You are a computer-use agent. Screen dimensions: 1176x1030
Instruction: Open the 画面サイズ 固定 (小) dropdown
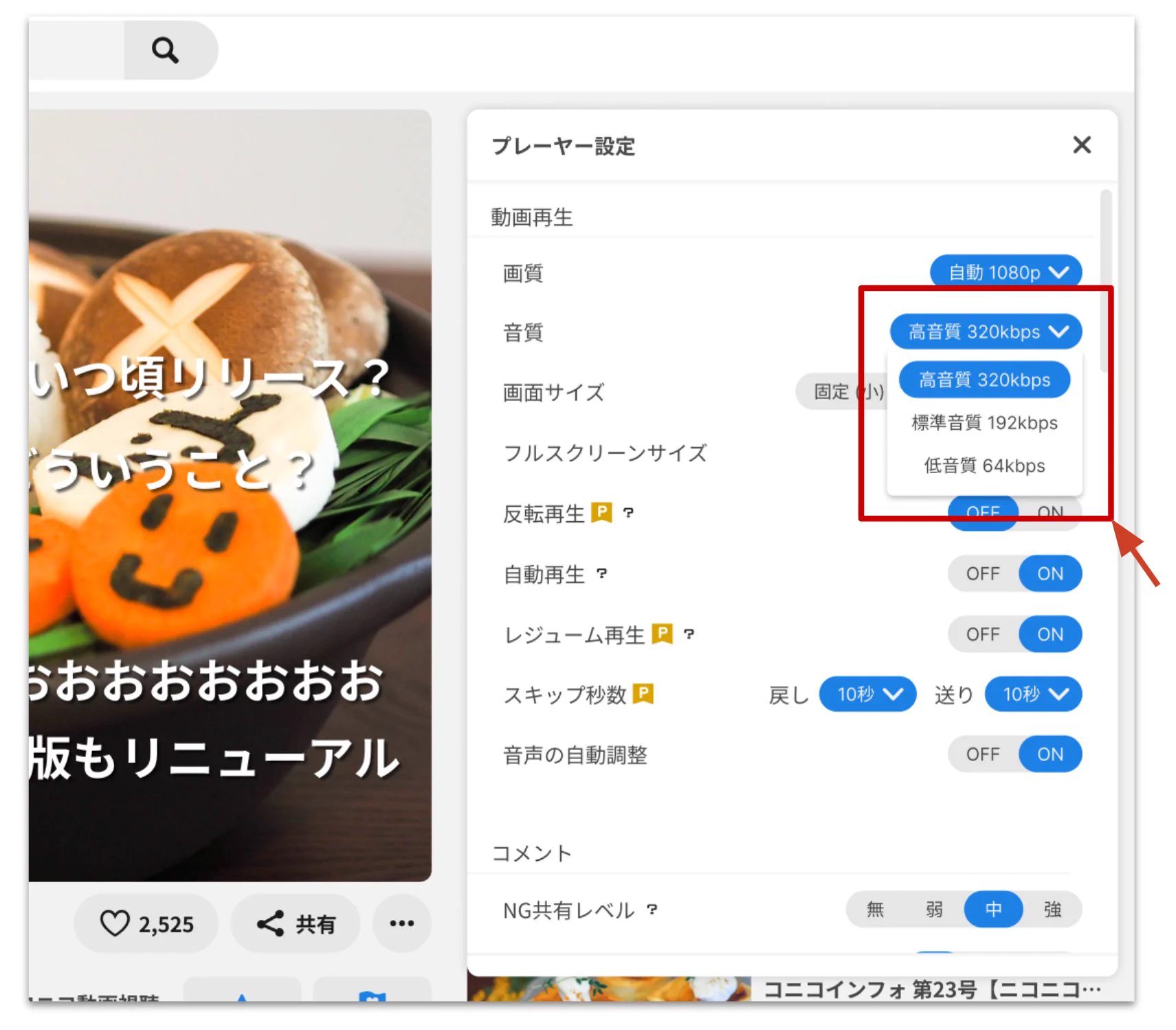tap(841, 392)
